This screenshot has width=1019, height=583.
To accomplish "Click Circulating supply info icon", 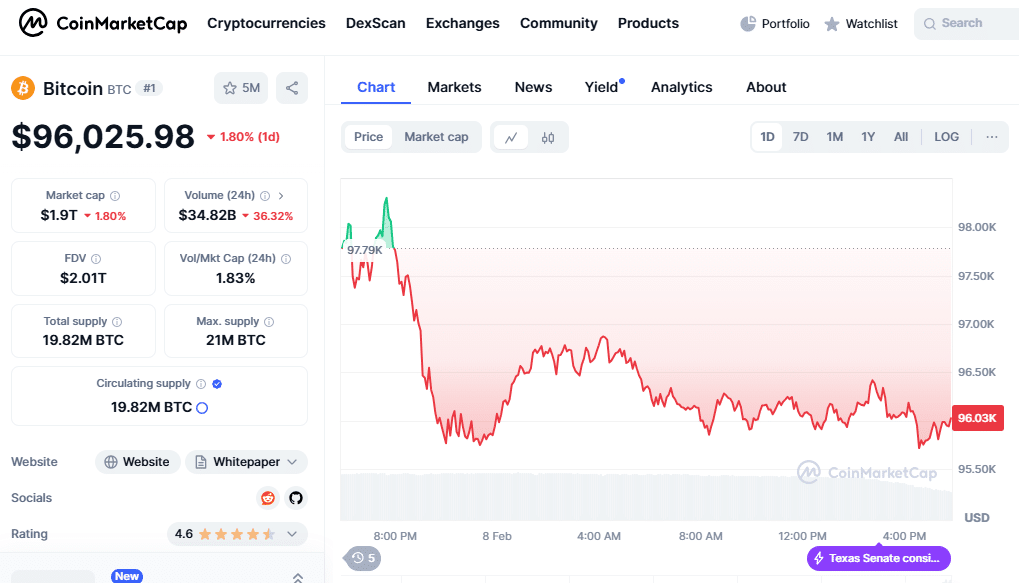I will 201,383.
